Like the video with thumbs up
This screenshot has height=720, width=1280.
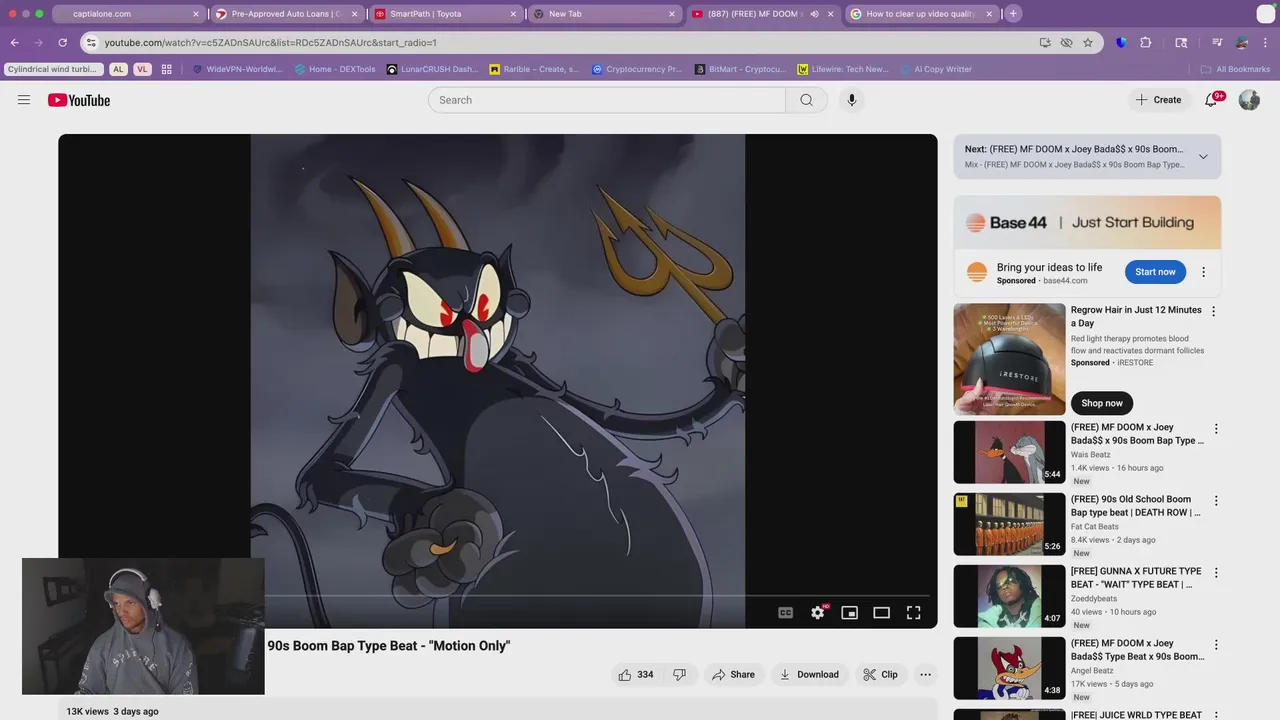pos(635,675)
